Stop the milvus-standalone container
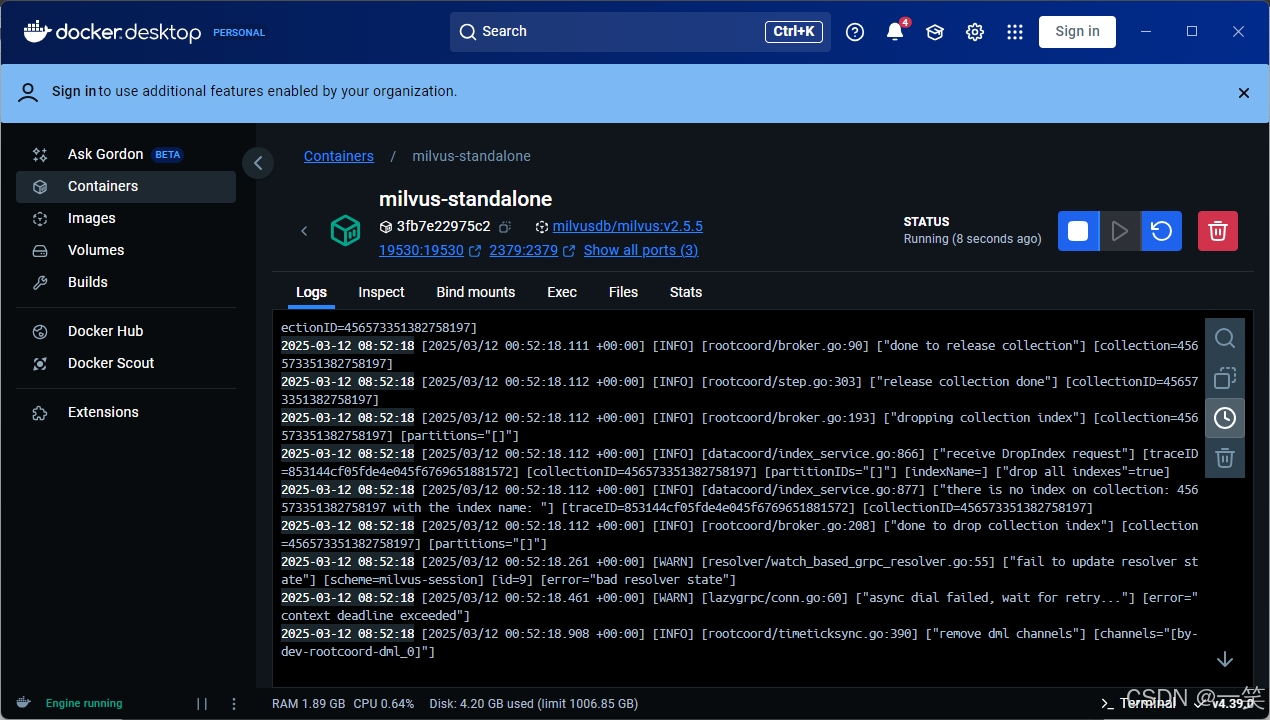Image resolution: width=1270 pixels, height=720 pixels. coord(1078,231)
